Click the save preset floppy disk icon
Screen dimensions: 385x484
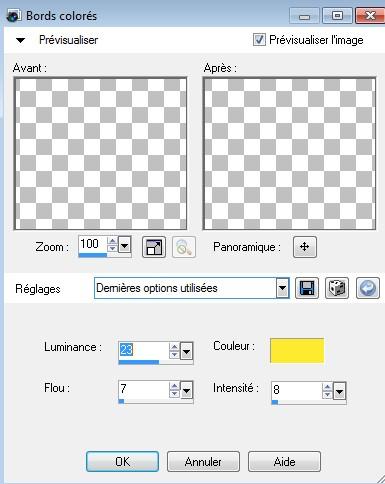(x=307, y=288)
